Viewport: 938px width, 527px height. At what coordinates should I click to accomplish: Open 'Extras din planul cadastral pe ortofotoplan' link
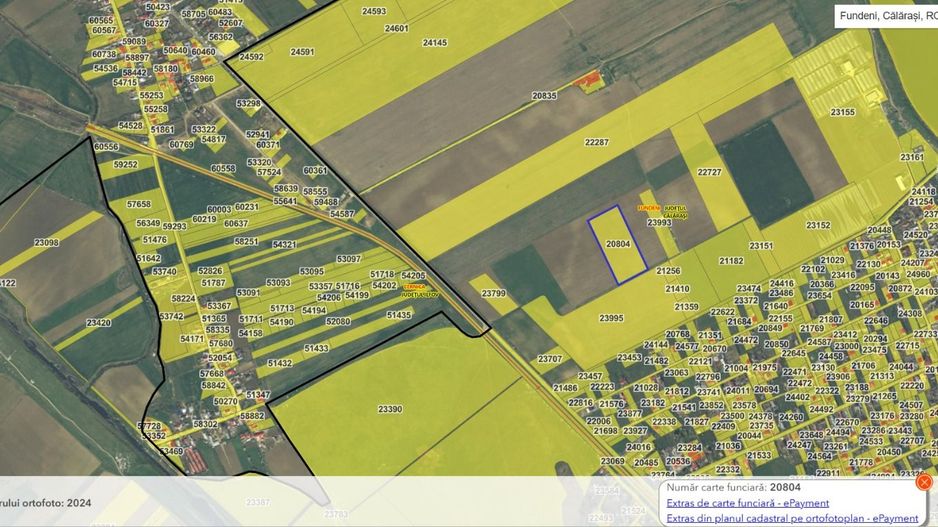tap(792, 518)
